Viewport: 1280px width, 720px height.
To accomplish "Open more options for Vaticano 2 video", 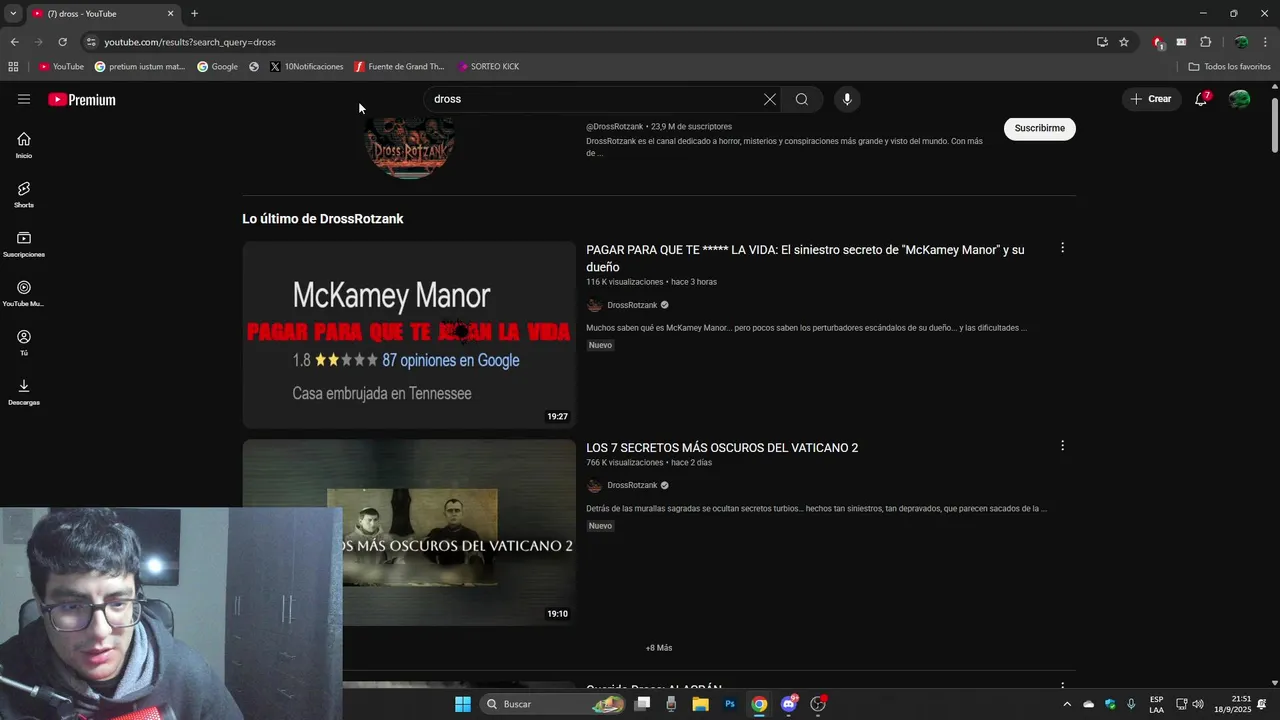I will point(1062,446).
